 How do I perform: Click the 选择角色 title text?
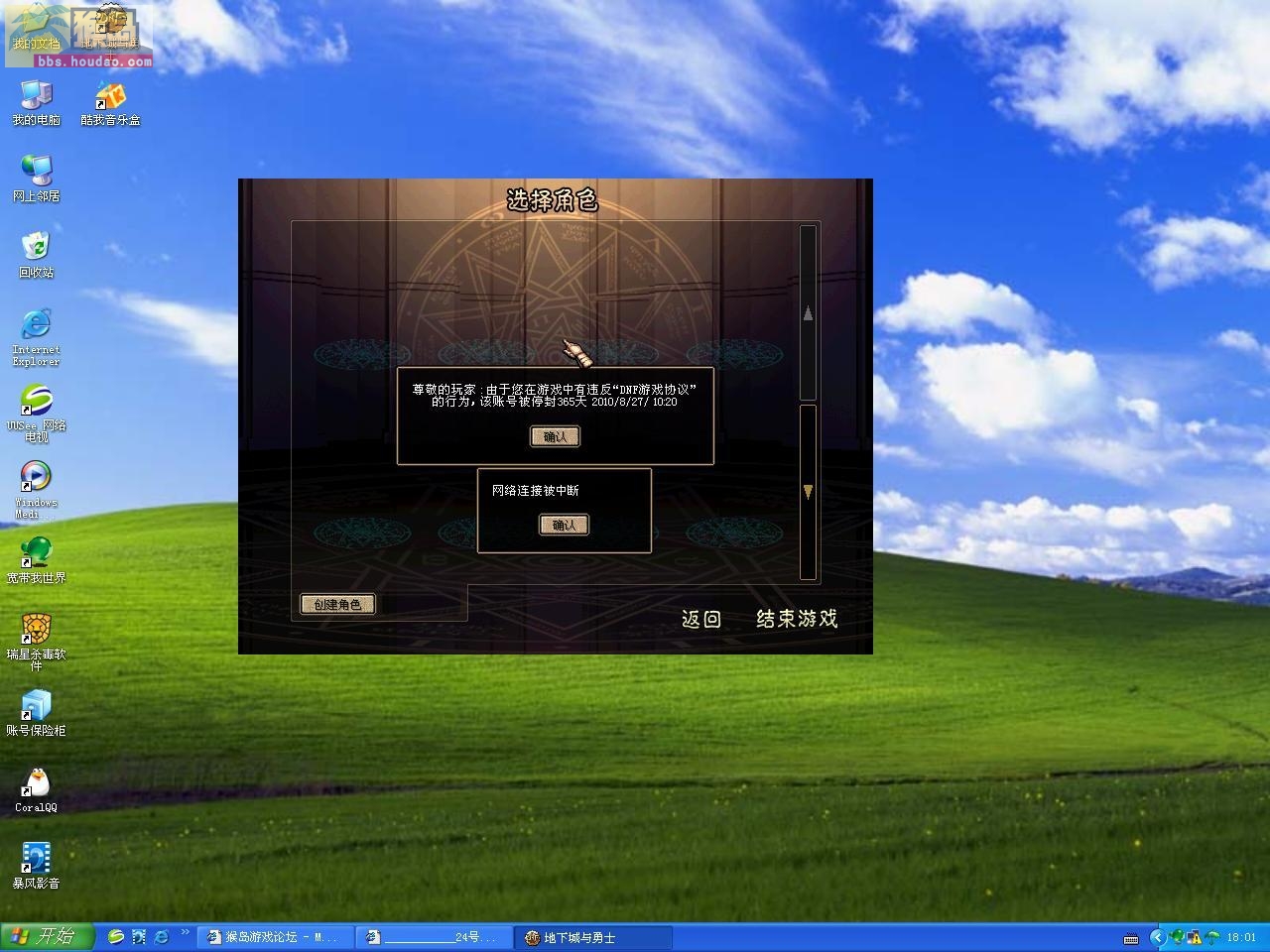click(552, 200)
